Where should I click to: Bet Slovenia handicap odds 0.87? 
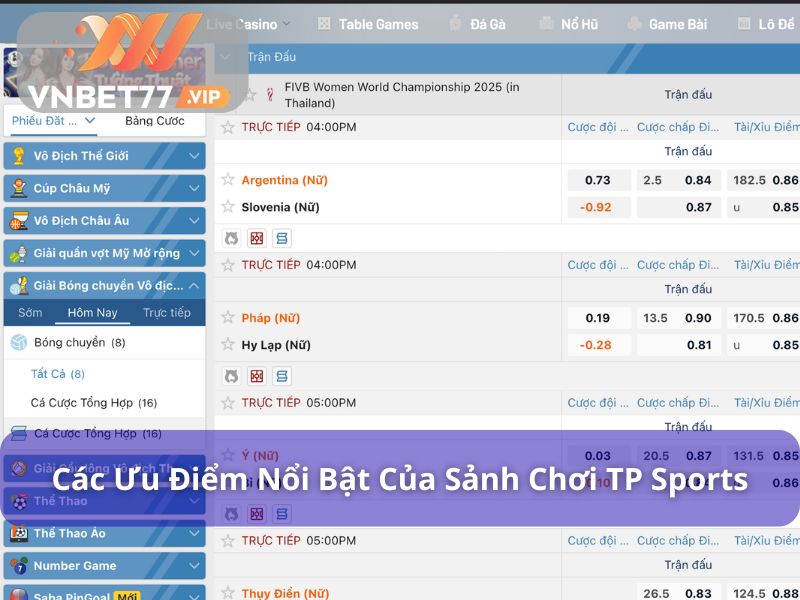point(679,207)
